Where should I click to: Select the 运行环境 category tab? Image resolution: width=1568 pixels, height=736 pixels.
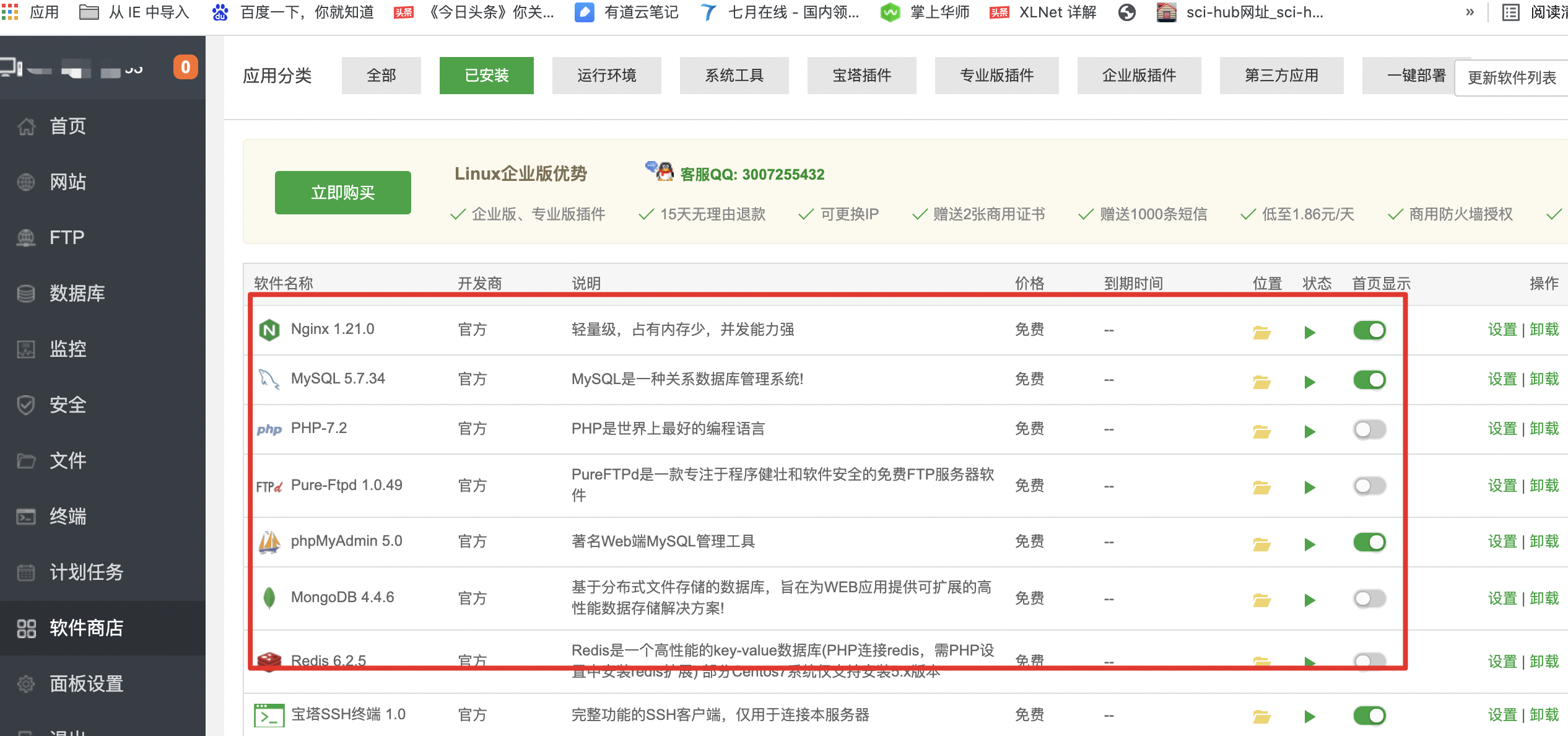coord(606,76)
